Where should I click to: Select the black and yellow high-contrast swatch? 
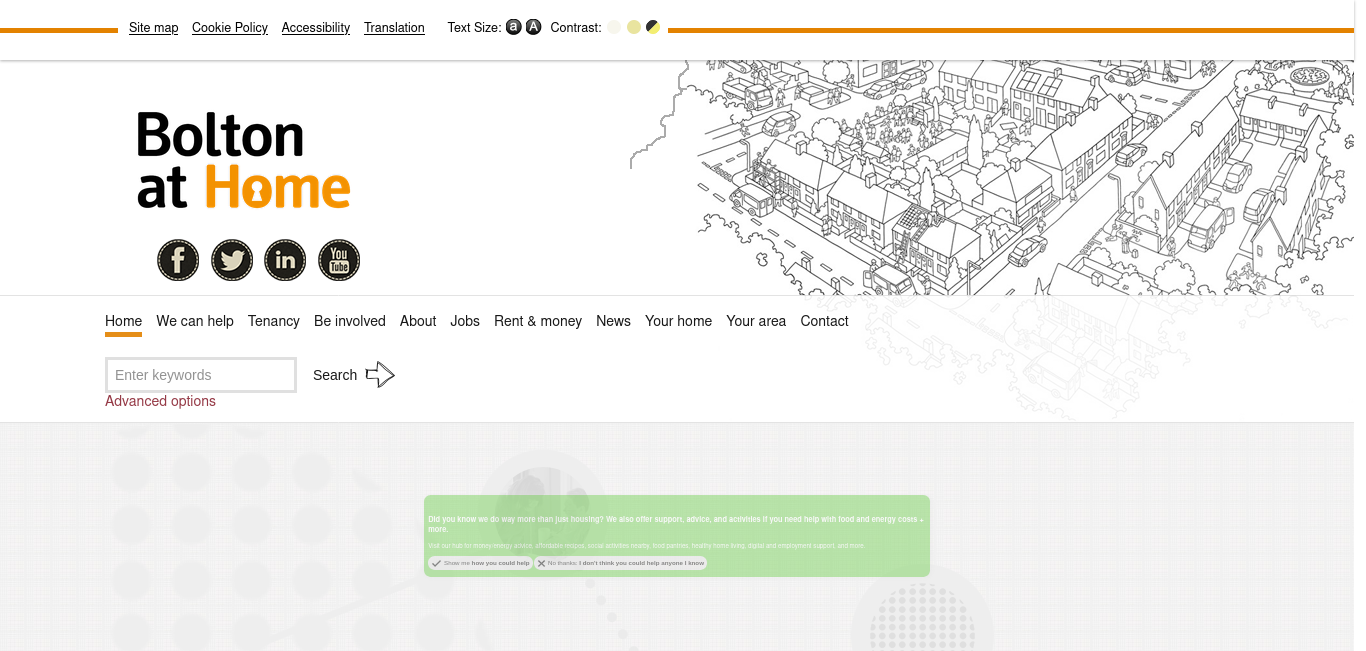[x=653, y=27]
